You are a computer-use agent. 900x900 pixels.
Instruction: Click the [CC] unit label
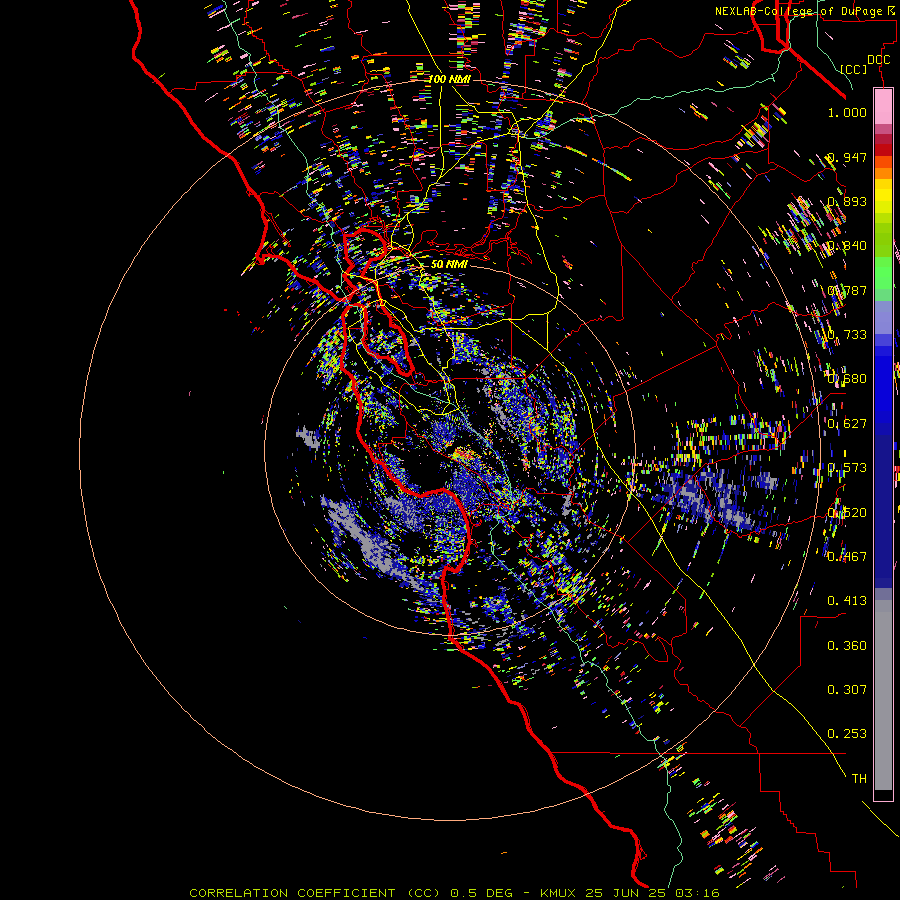tap(854, 69)
